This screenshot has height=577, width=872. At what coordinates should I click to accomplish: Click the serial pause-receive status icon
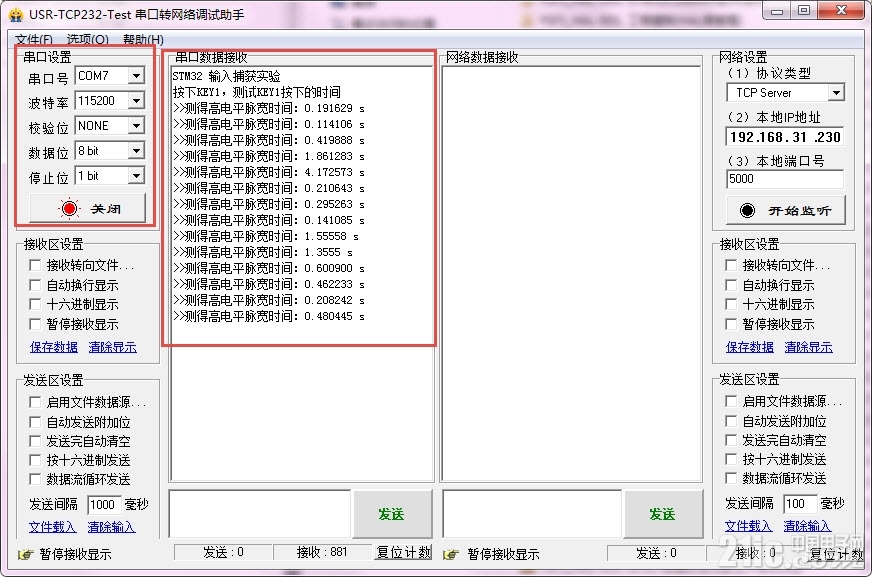[x=26, y=554]
